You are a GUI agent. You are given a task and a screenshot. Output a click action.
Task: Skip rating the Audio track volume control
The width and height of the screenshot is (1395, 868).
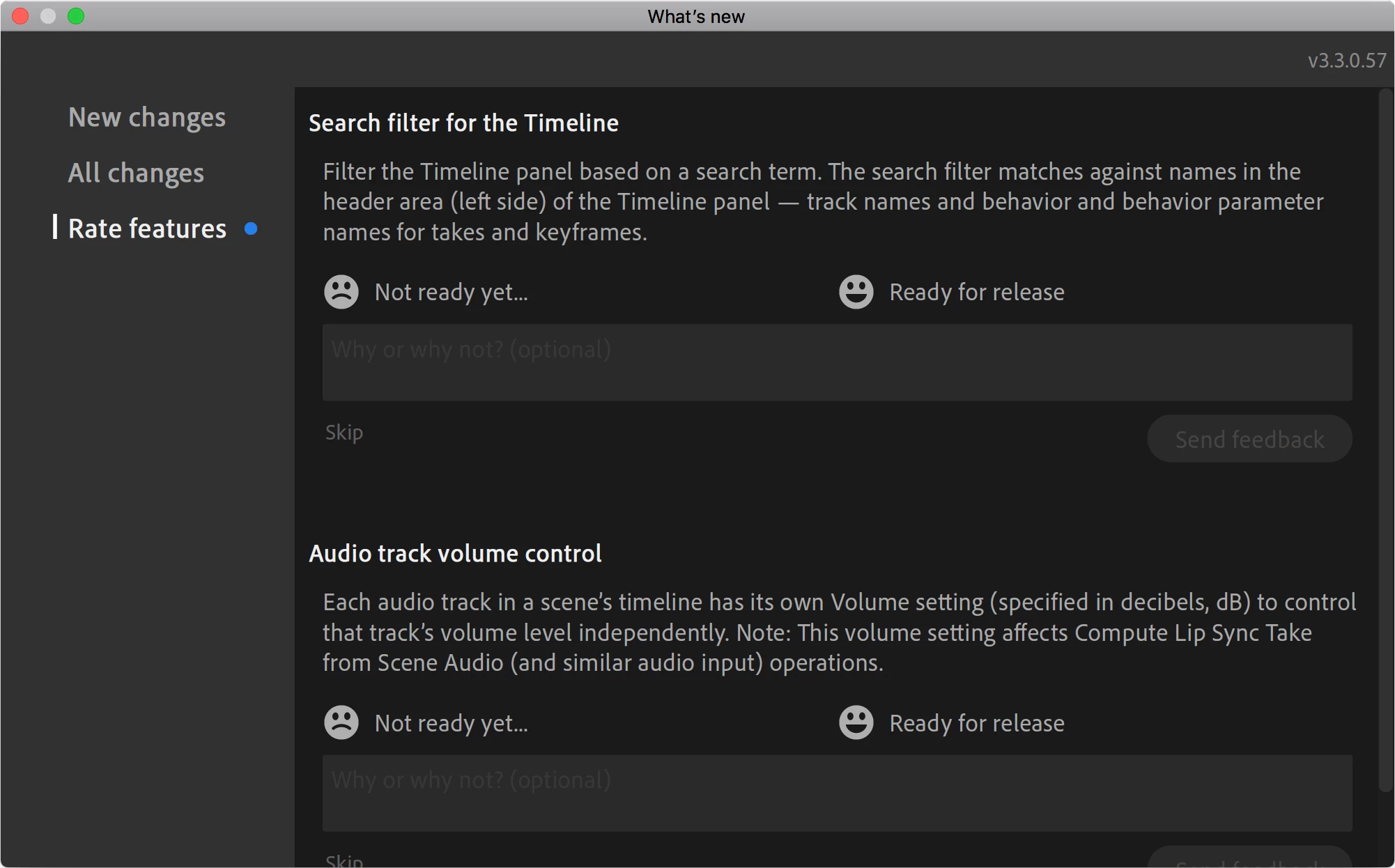pos(344,861)
